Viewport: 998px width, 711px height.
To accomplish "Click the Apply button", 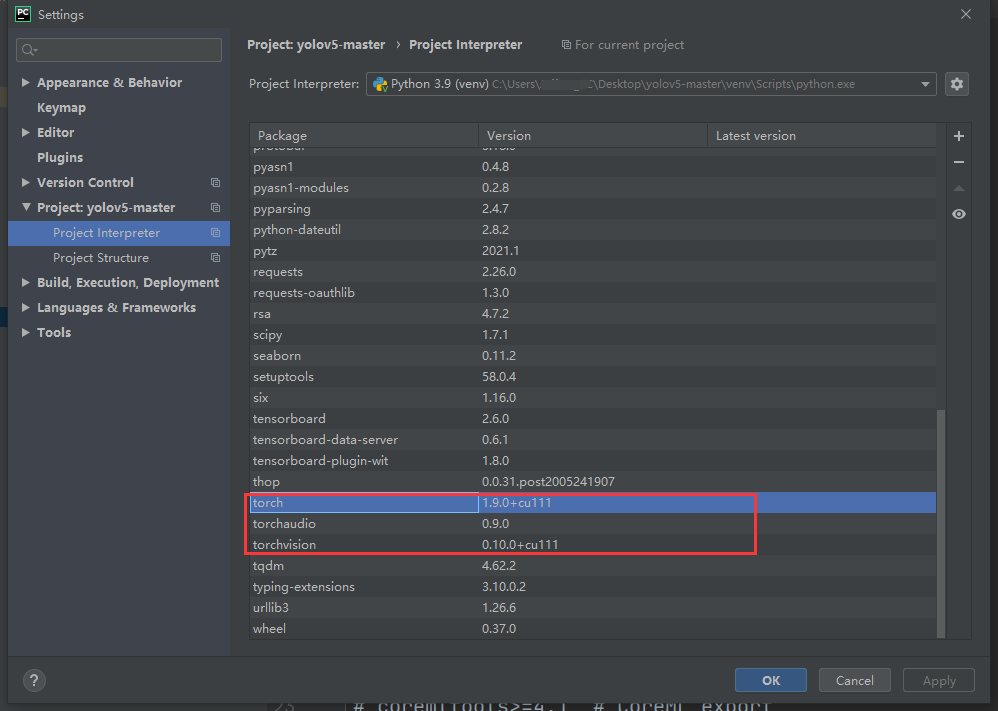I will pyautogui.click(x=939, y=680).
